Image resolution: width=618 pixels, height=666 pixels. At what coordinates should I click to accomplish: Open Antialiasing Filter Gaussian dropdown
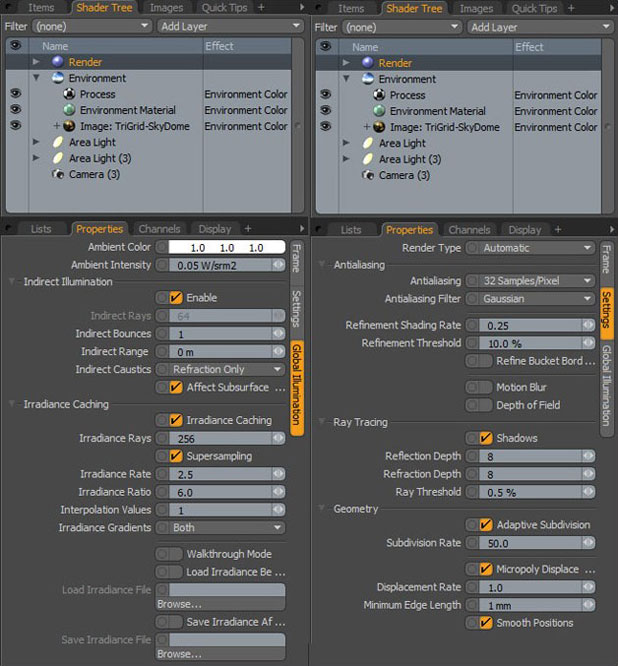point(537,299)
